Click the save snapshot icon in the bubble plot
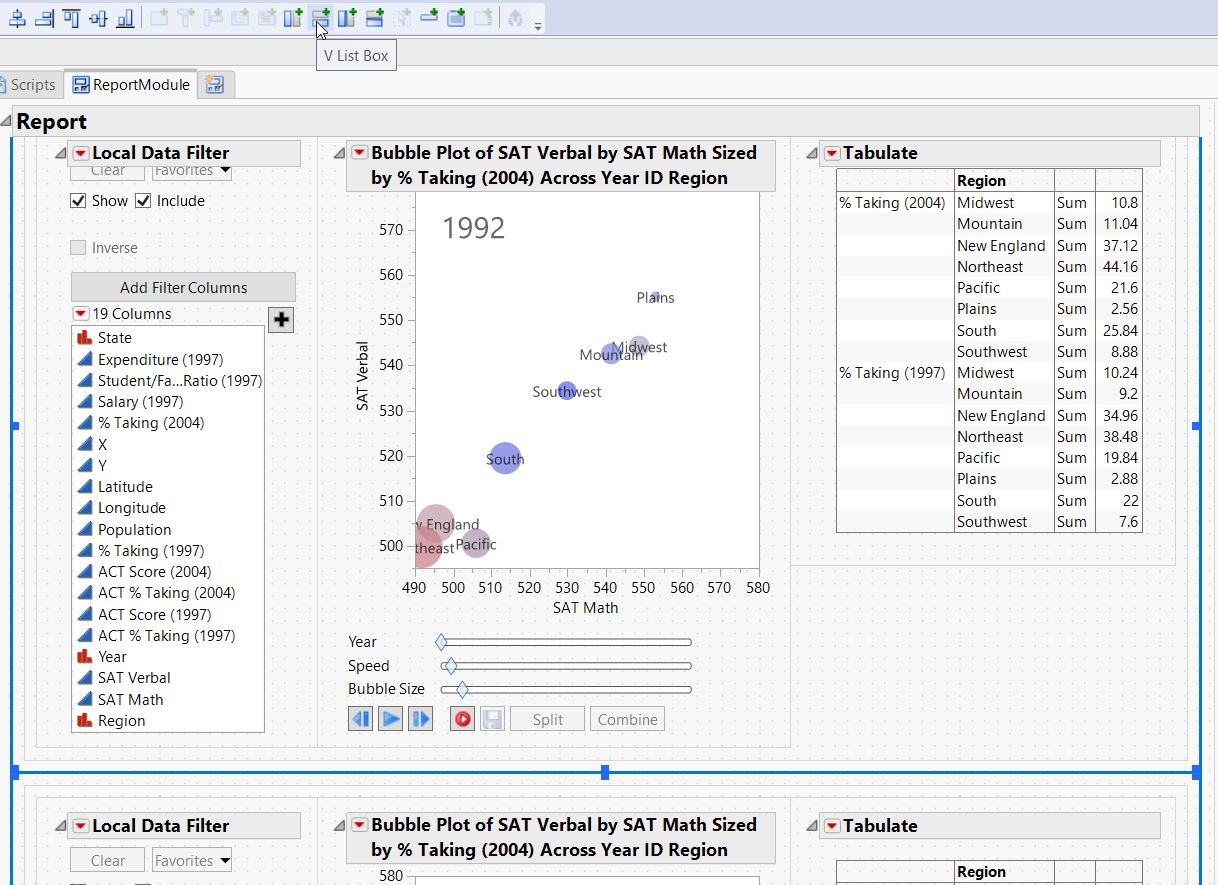 492,718
